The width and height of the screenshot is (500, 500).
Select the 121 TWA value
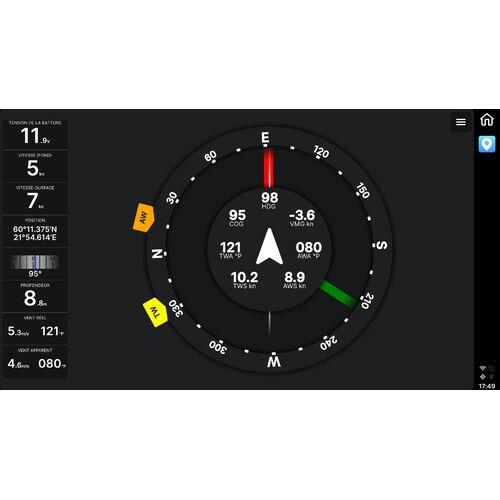coord(230,250)
